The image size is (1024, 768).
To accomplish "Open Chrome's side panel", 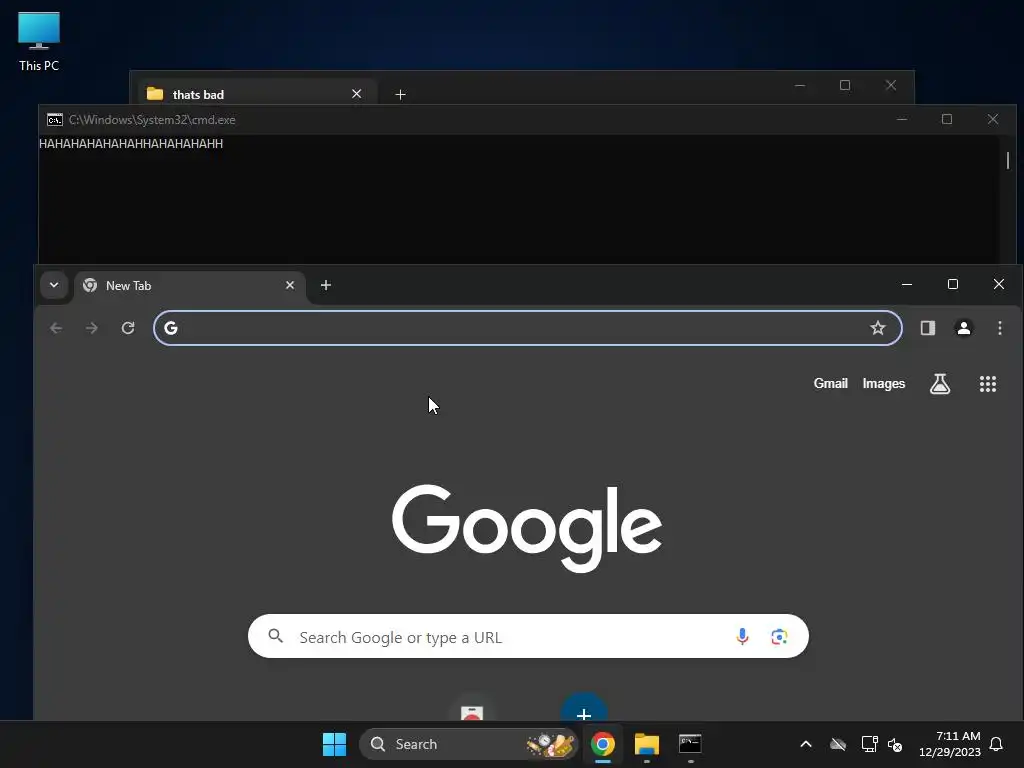I will click(928, 328).
